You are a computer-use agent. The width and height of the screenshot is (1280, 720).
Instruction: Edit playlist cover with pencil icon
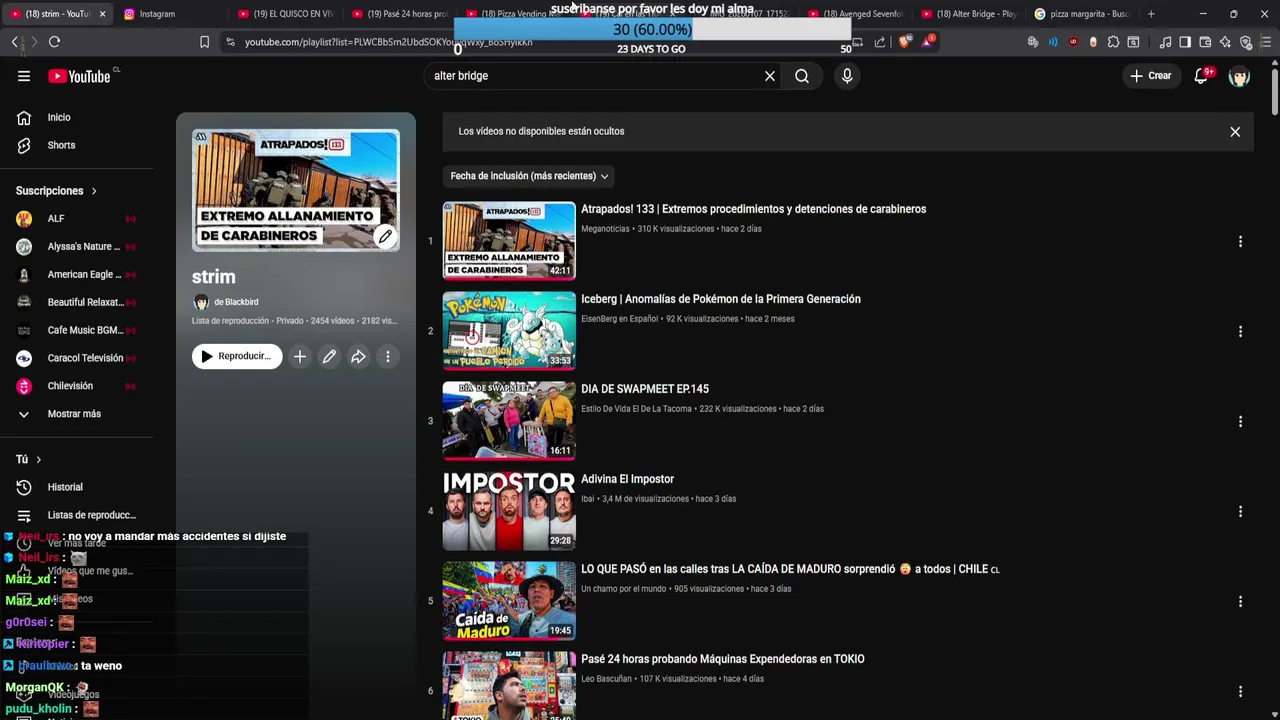click(x=385, y=237)
